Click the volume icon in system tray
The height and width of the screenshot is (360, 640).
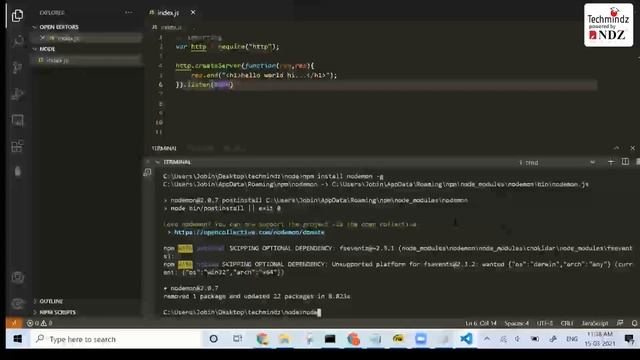pos(518,339)
